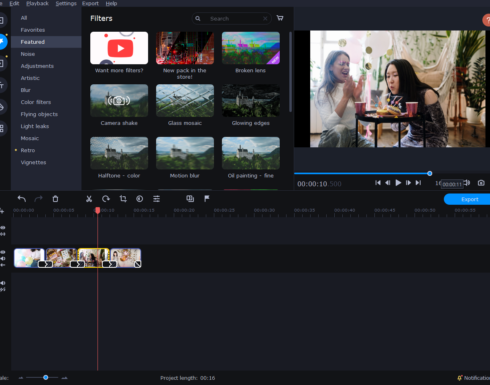The width and height of the screenshot is (490, 385).
Task: Click the red timeline playhead marker
Action: [98, 210]
